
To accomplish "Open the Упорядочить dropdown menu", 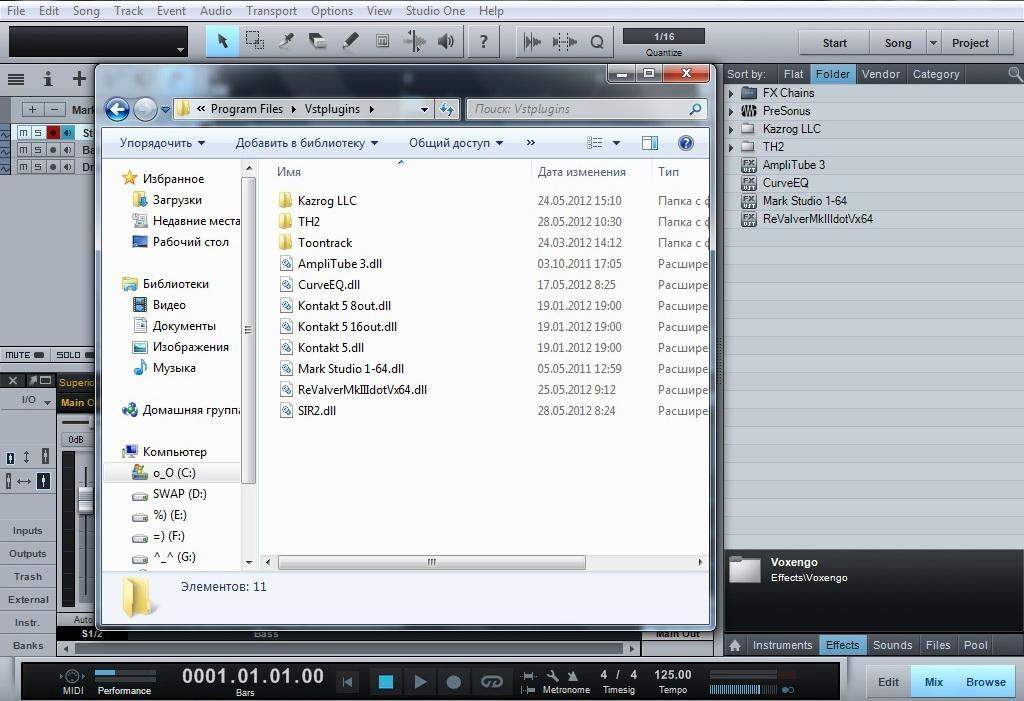I will coord(162,143).
